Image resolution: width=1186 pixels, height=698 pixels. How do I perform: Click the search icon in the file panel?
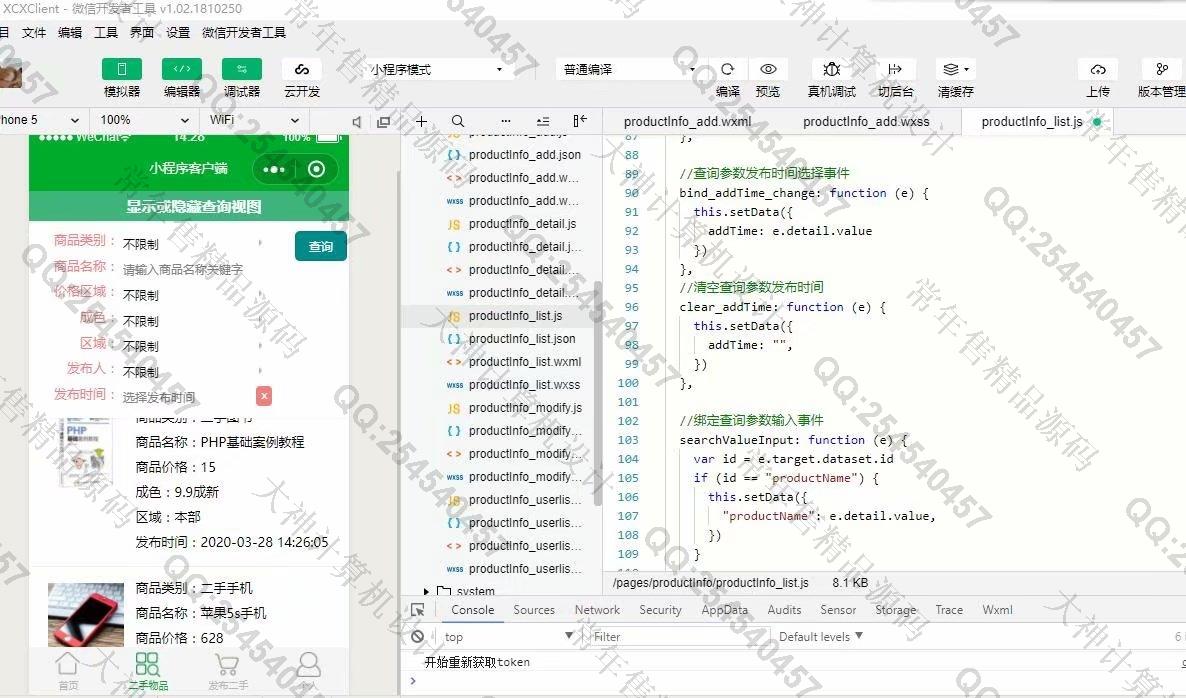458,121
